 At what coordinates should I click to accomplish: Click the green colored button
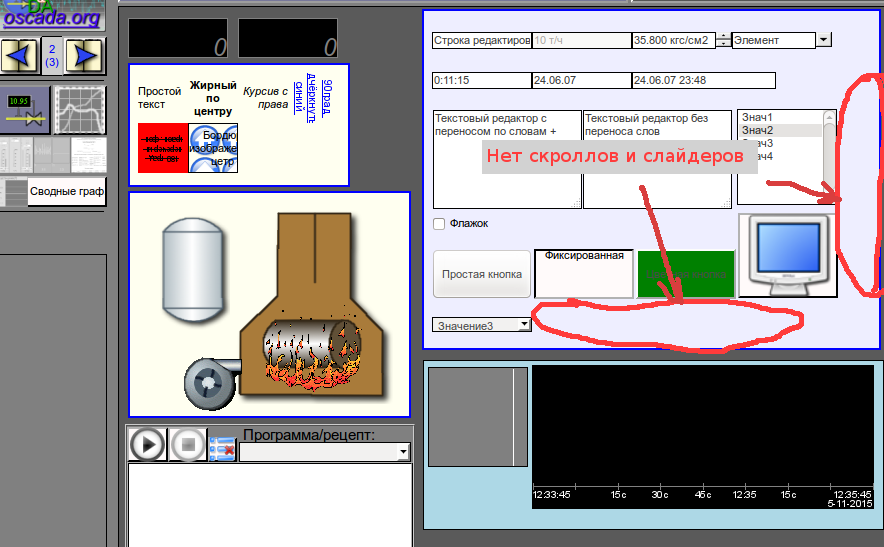click(x=686, y=273)
